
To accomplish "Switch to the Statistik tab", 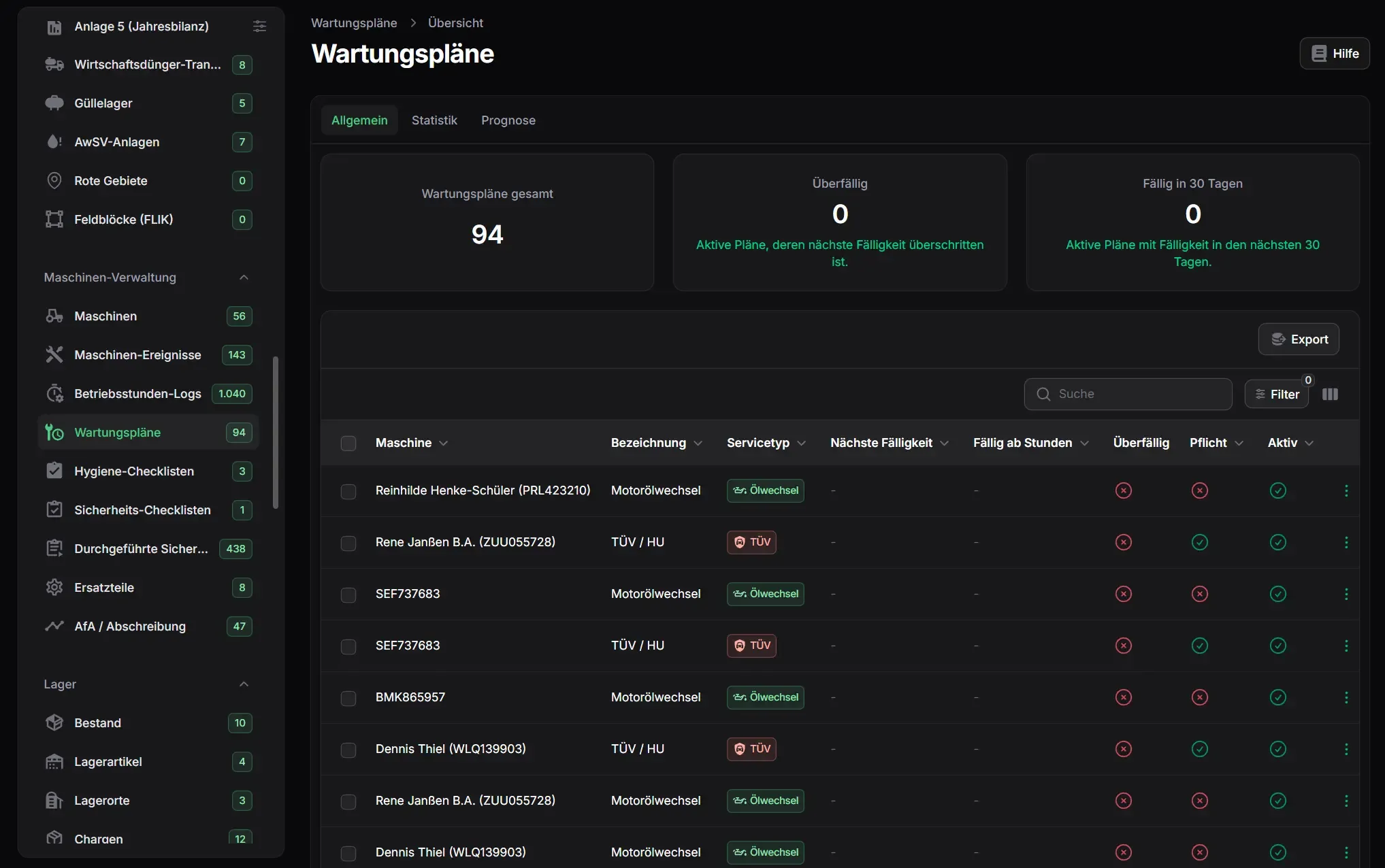I will coord(434,120).
